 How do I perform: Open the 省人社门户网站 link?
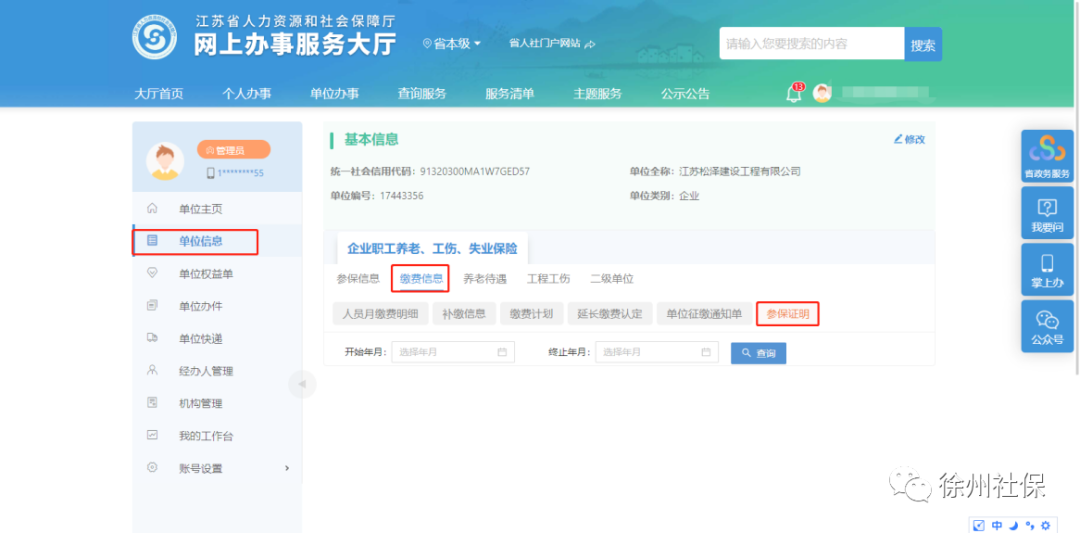click(551, 43)
